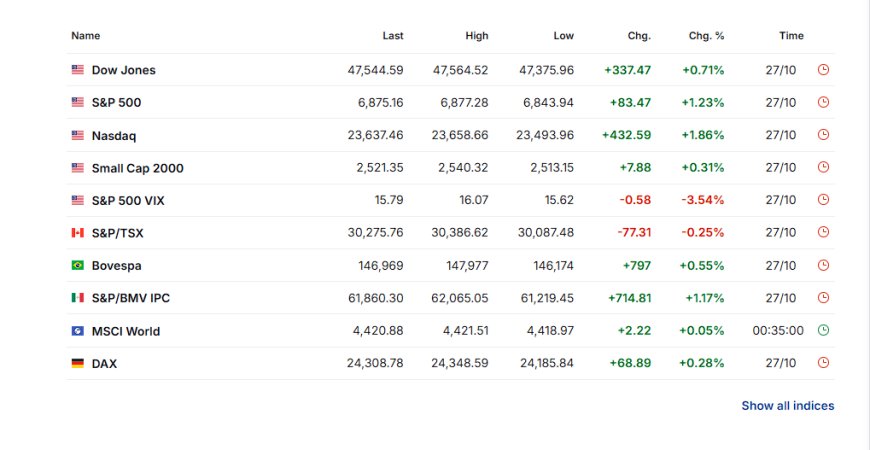The height and width of the screenshot is (450, 870).
Task: Click the red clock icon in Dow Jones row
Action: pyautogui.click(x=823, y=69)
